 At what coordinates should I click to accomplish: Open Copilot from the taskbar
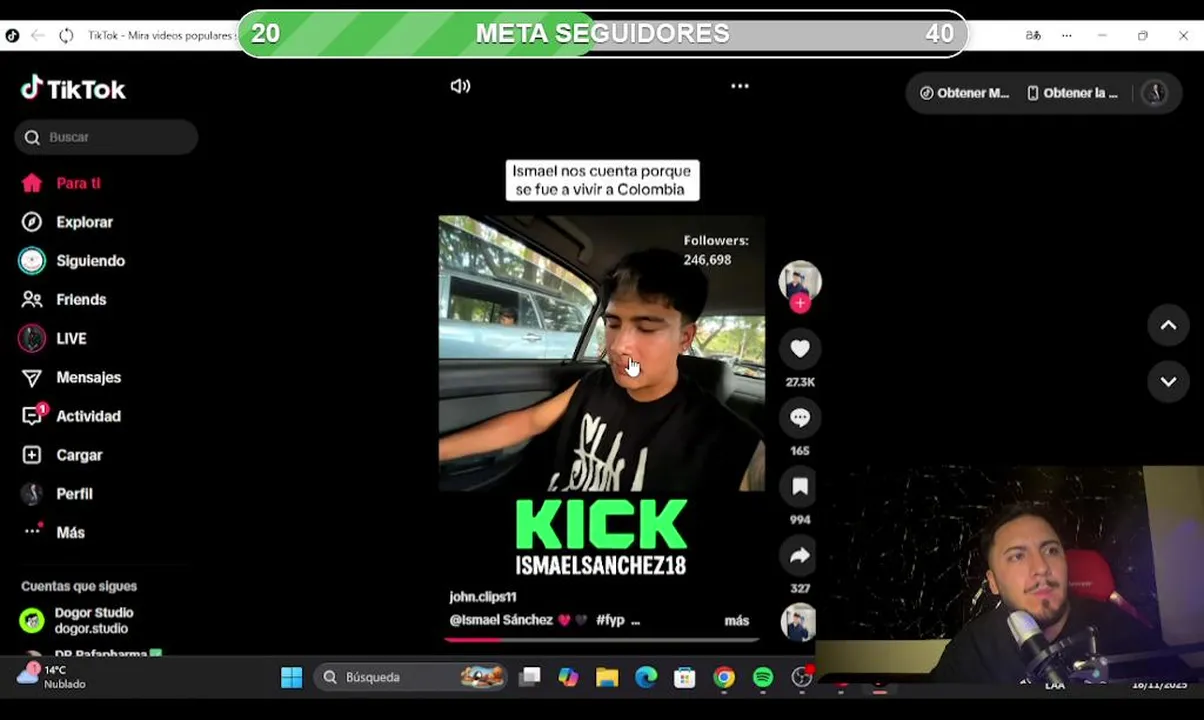(569, 678)
